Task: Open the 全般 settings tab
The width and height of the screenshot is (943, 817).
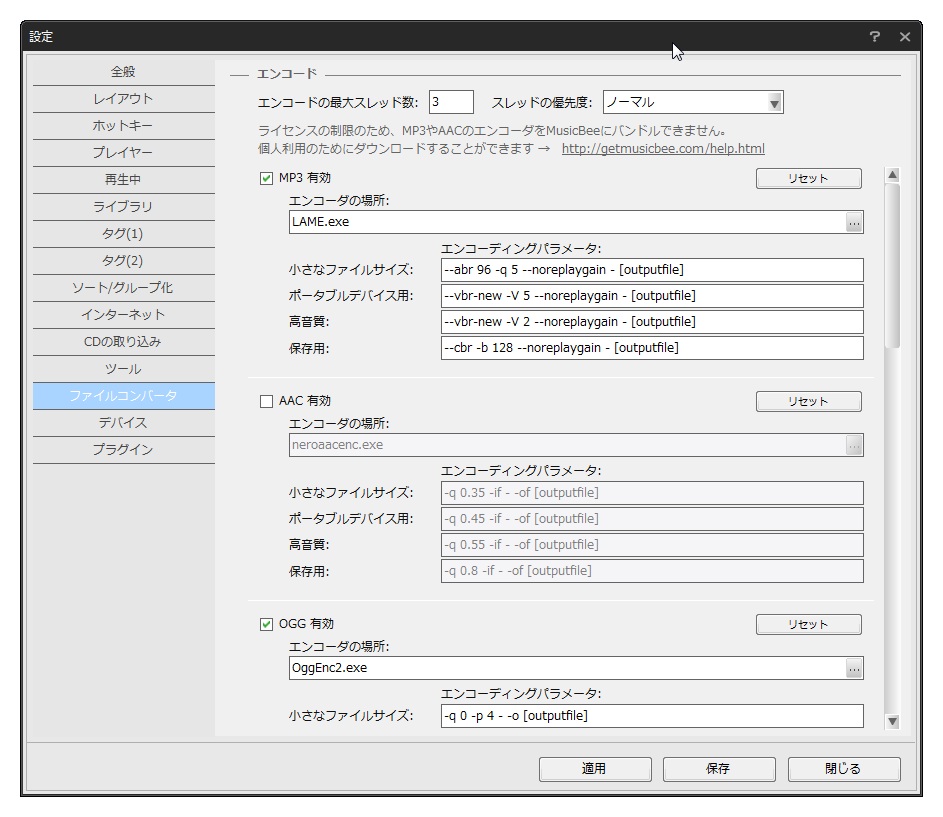Action: pyautogui.click(x=123, y=72)
